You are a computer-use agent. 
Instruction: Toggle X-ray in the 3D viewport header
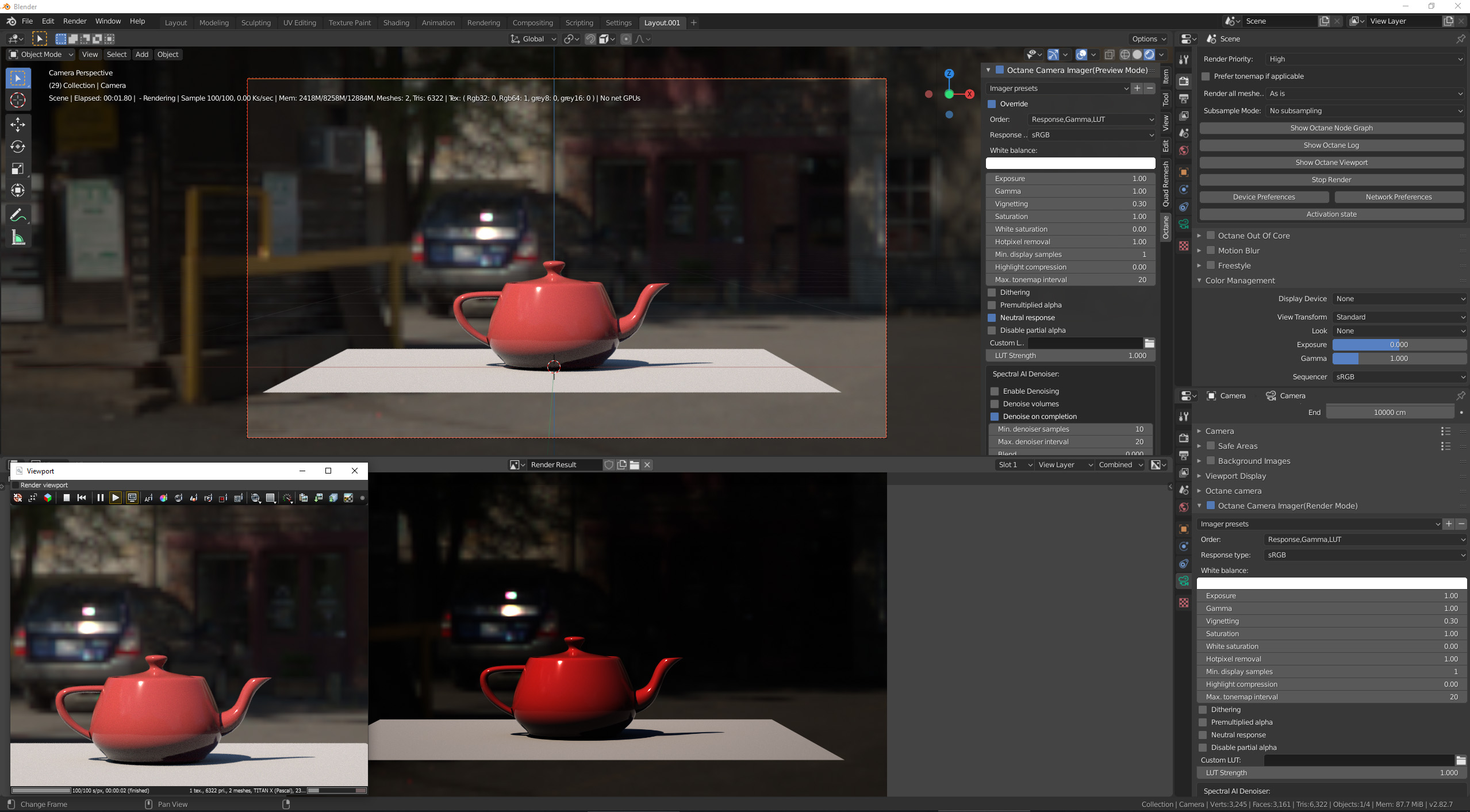(1110, 55)
